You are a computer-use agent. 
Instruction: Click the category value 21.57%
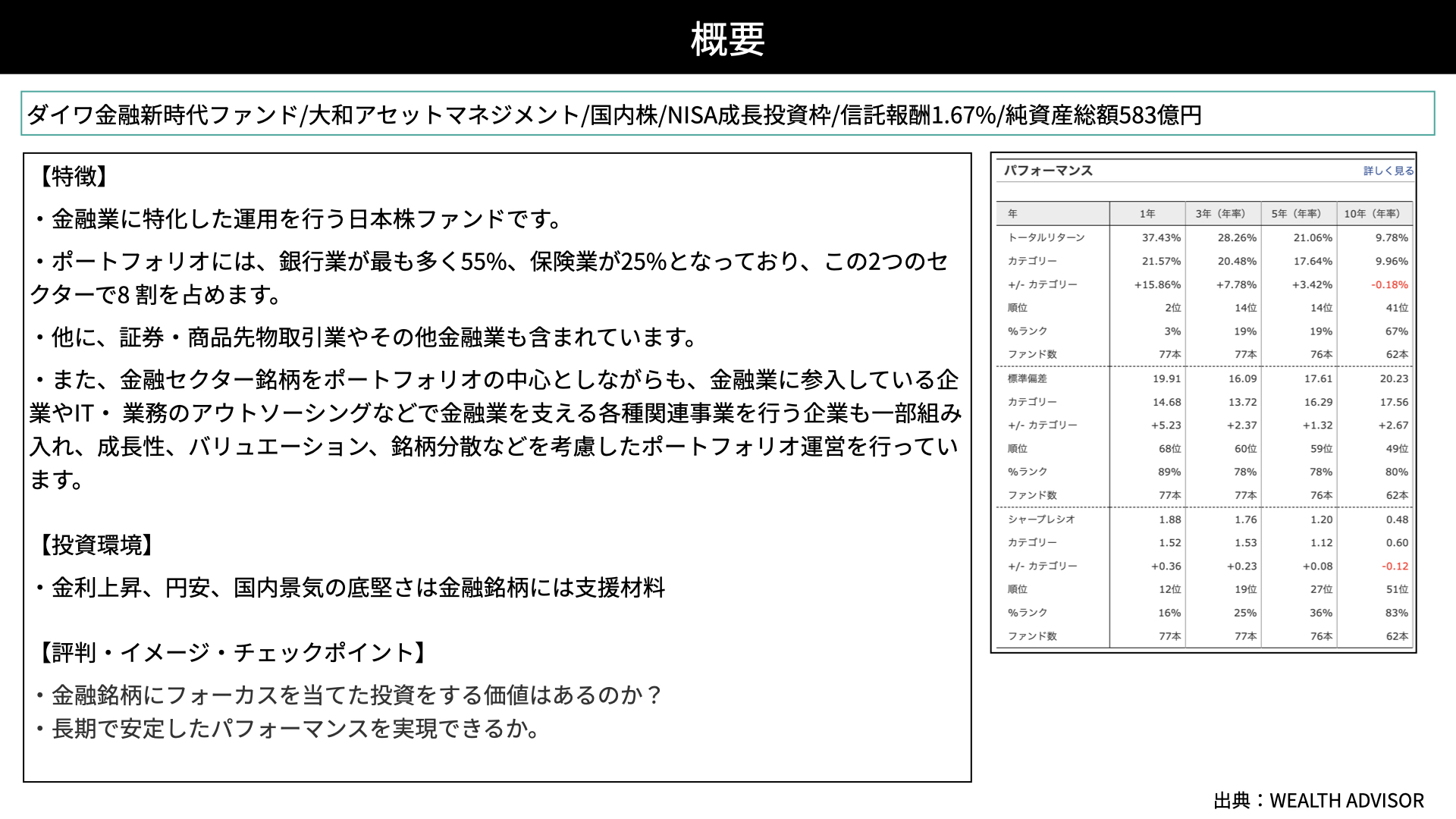pyautogui.click(x=1161, y=261)
